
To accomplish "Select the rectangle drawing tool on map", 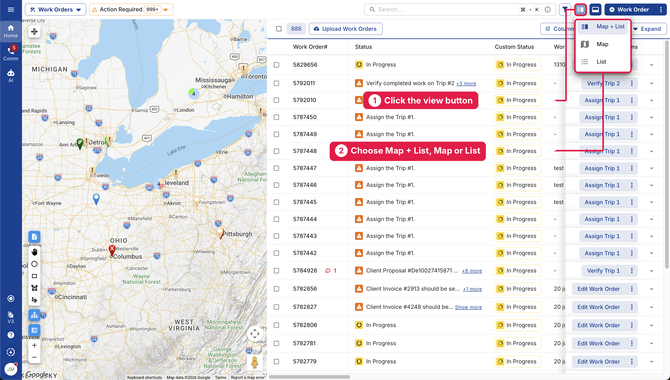I will (x=35, y=276).
